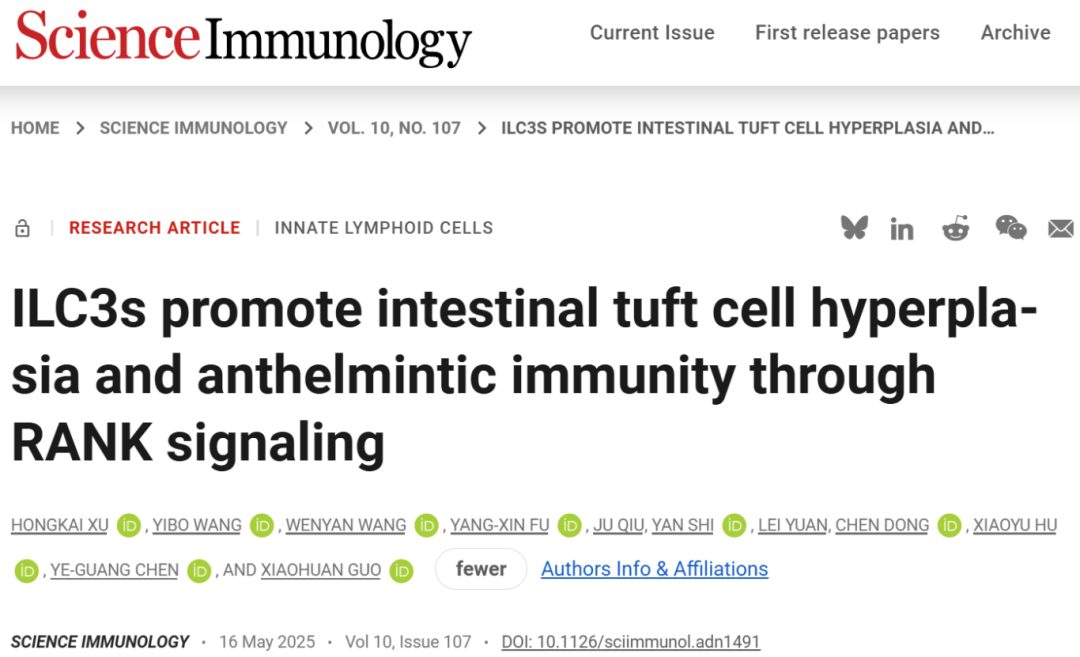
Task: Click the open access lock icon
Action: pyautogui.click(x=22, y=228)
